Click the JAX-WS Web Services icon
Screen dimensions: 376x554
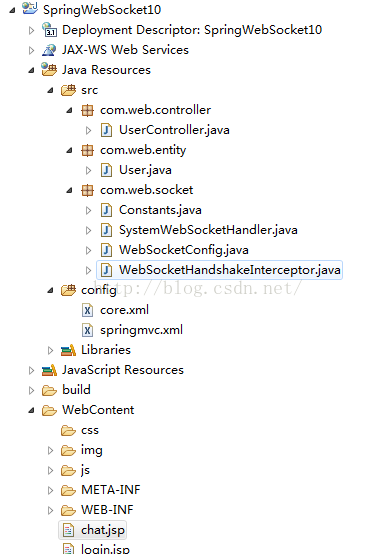coord(49,50)
